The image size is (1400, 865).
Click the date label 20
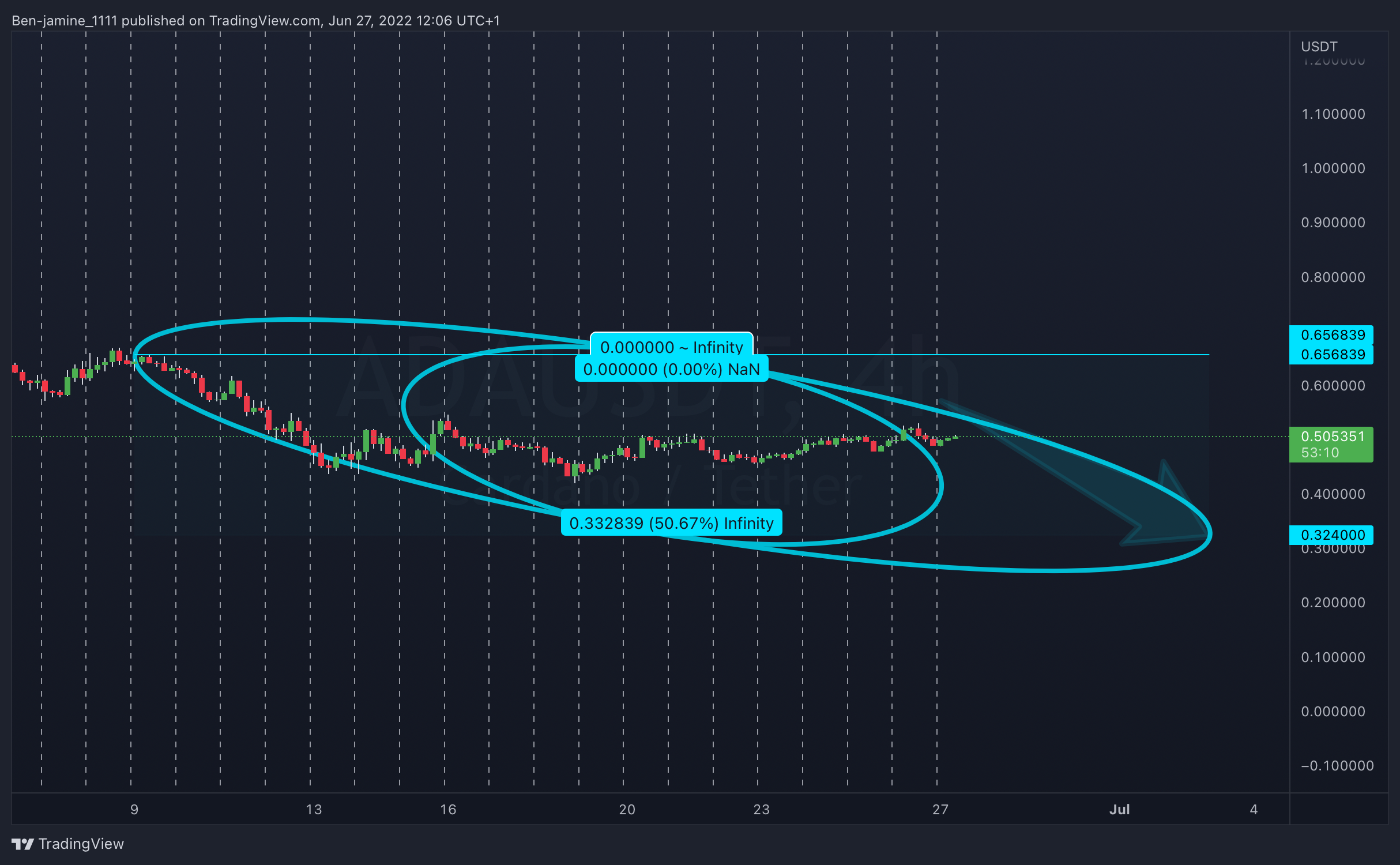(627, 810)
